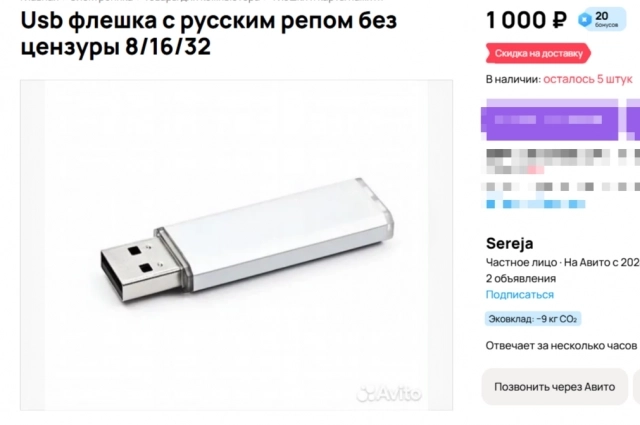Click the red Скидка на доставку tag
The image size is (640, 425).
point(538,53)
